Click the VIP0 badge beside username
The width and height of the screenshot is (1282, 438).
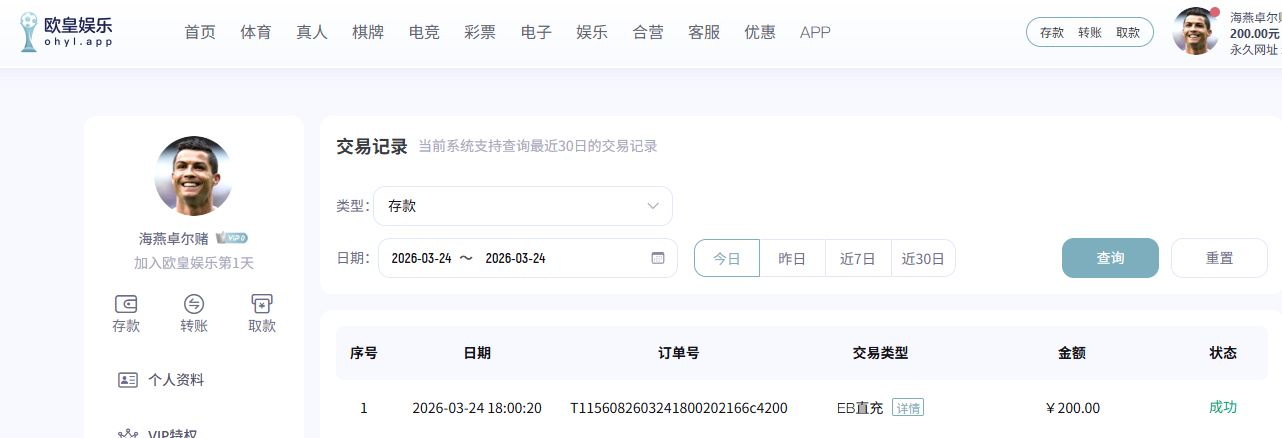pos(232,238)
